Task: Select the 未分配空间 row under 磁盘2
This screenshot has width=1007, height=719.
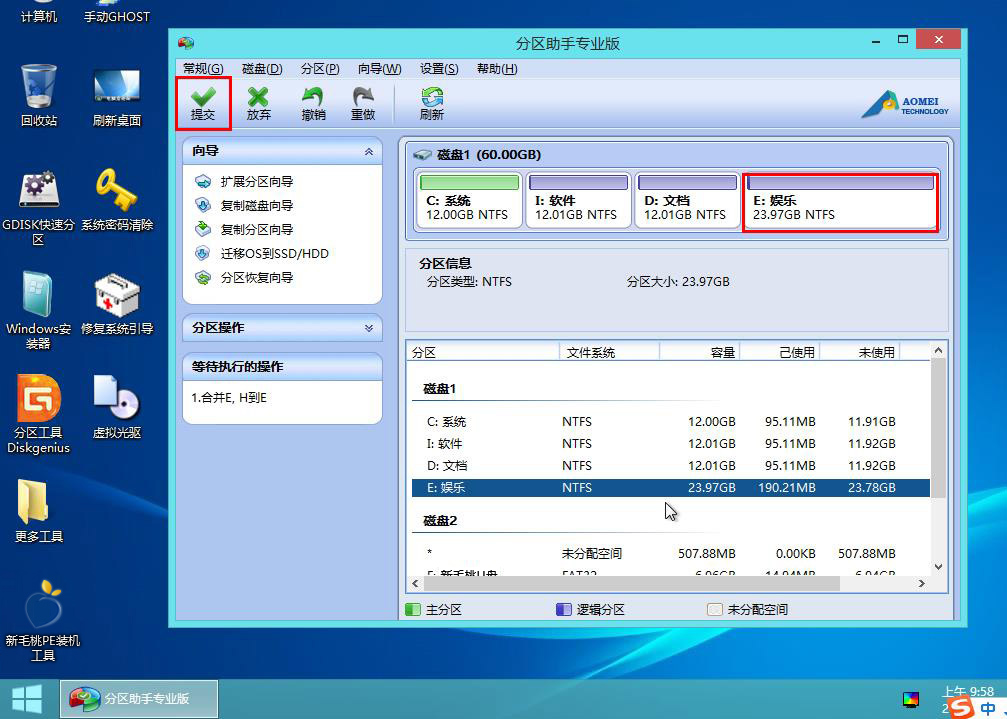Action: (x=670, y=553)
